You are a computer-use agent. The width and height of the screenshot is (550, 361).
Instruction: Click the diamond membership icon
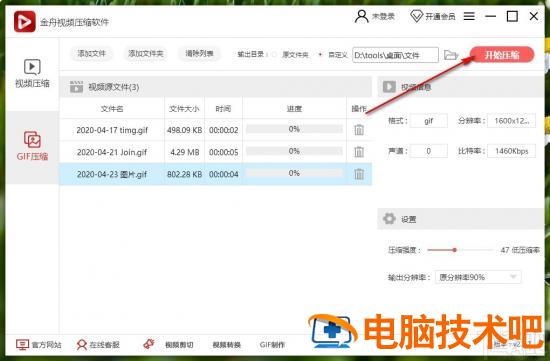[x=416, y=16]
